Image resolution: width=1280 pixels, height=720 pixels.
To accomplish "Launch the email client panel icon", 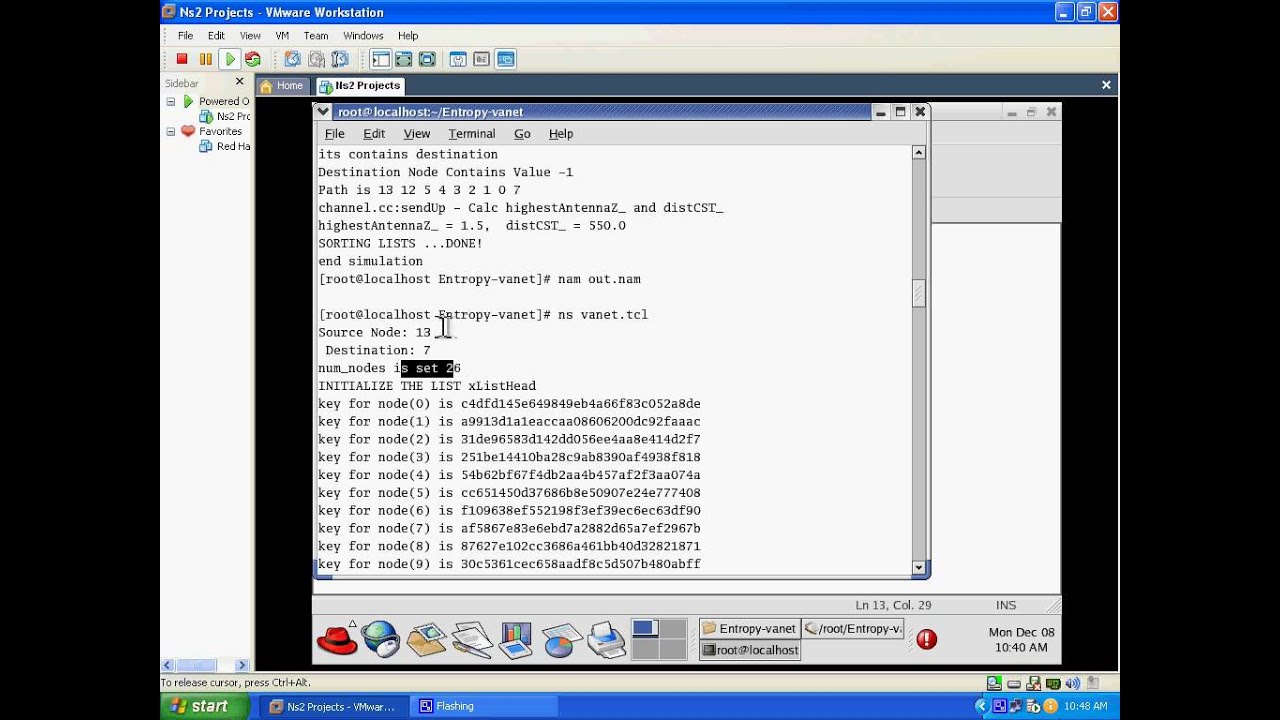I will pyautogui.click(x=426, y=638).
